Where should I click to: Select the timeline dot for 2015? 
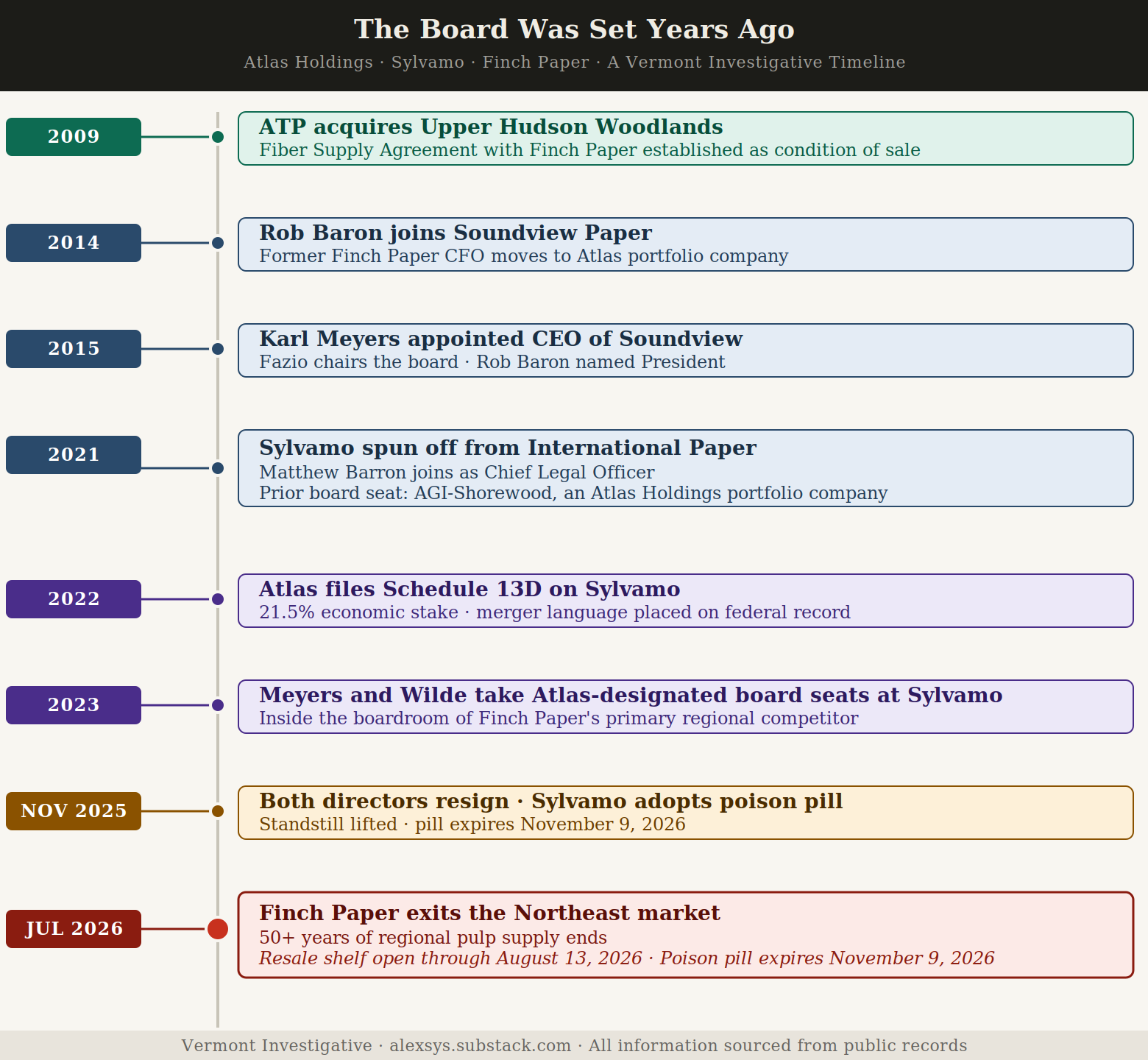(x=218, y=349)
